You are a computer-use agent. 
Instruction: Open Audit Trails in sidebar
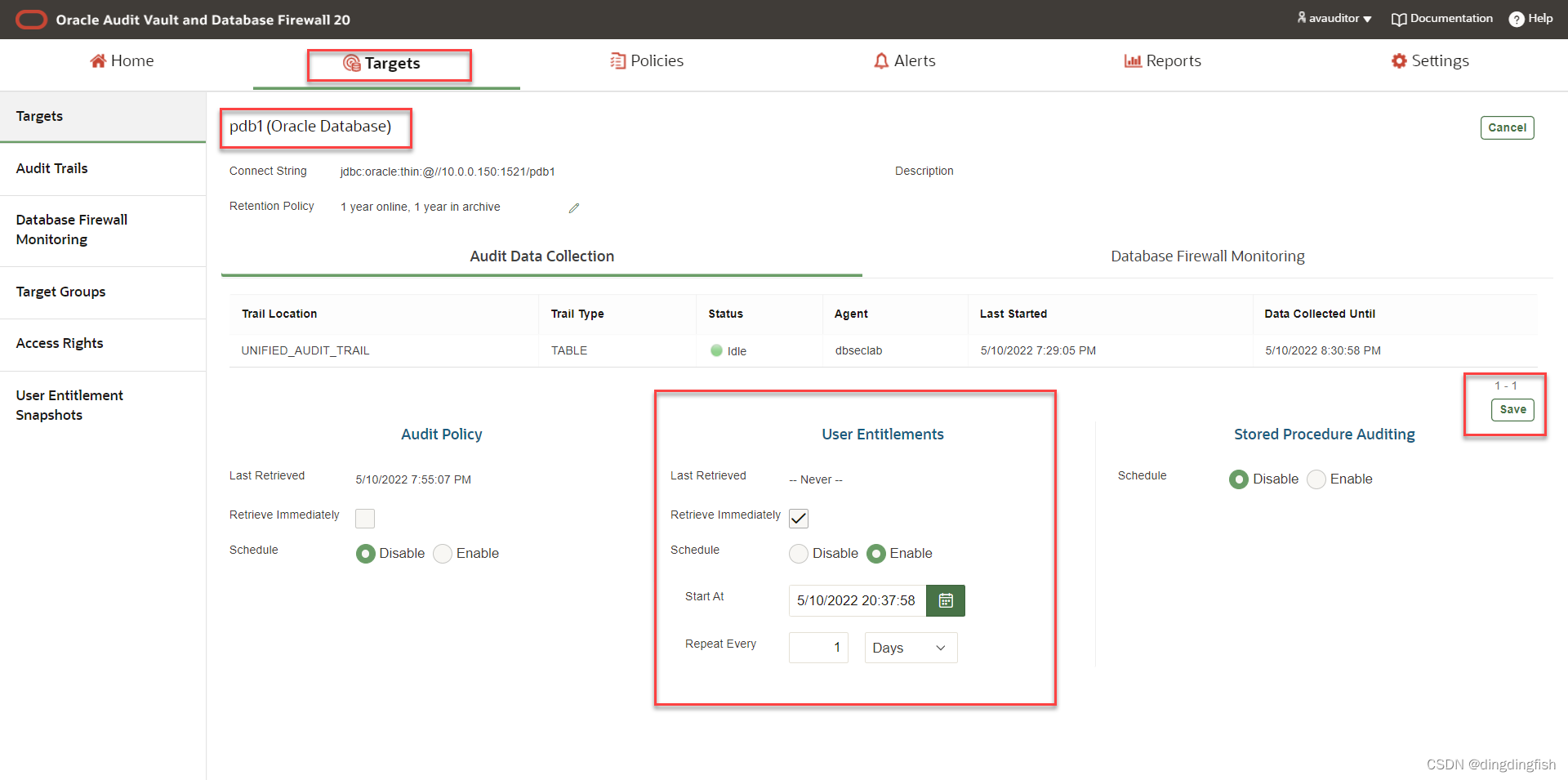(x=103, y=169)
